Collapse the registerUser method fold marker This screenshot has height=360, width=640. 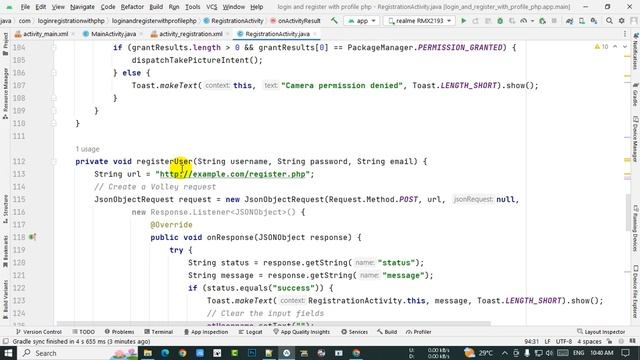pos(53,162)
